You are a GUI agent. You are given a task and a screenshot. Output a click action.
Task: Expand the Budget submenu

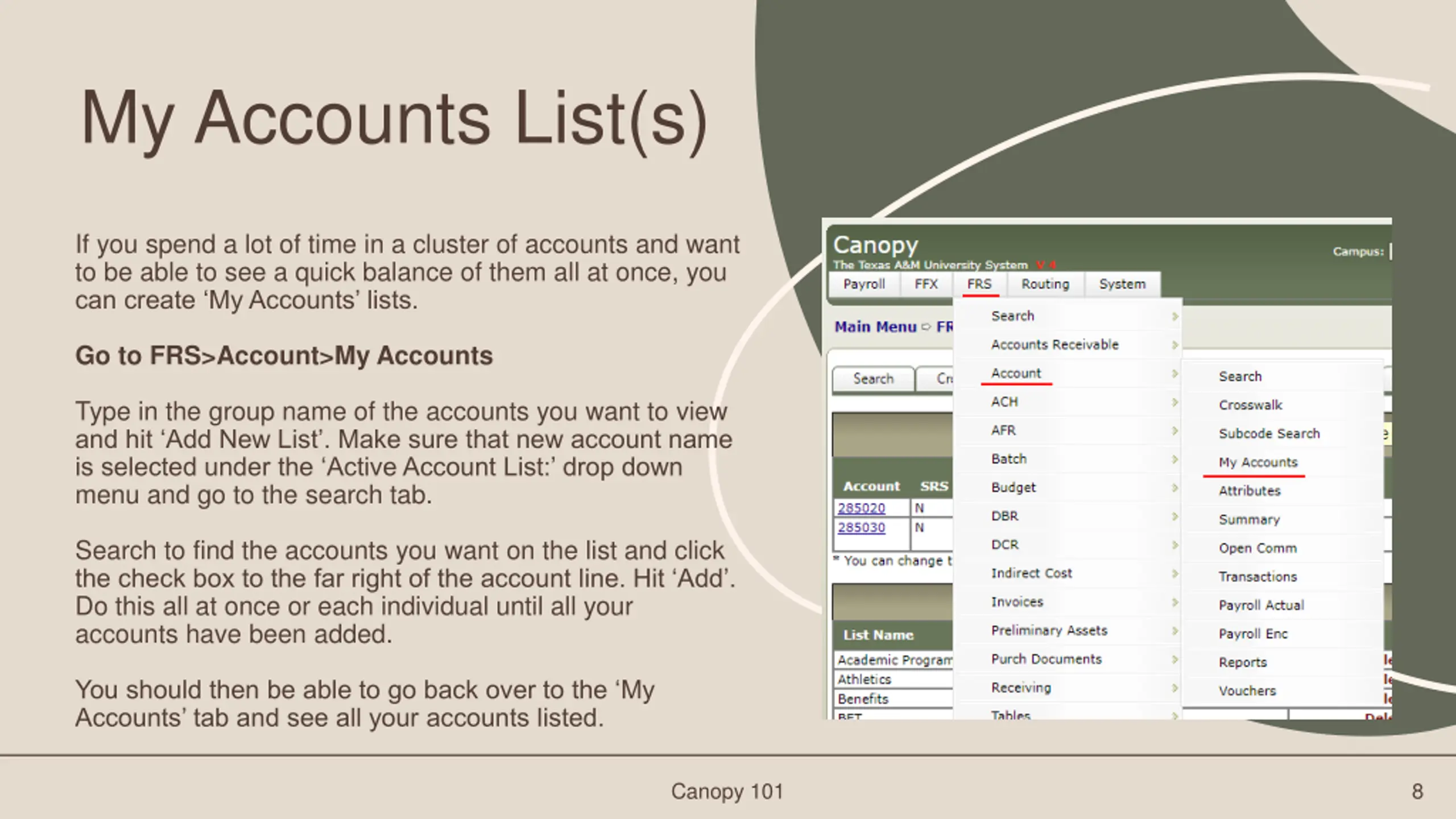(1068, 487)
